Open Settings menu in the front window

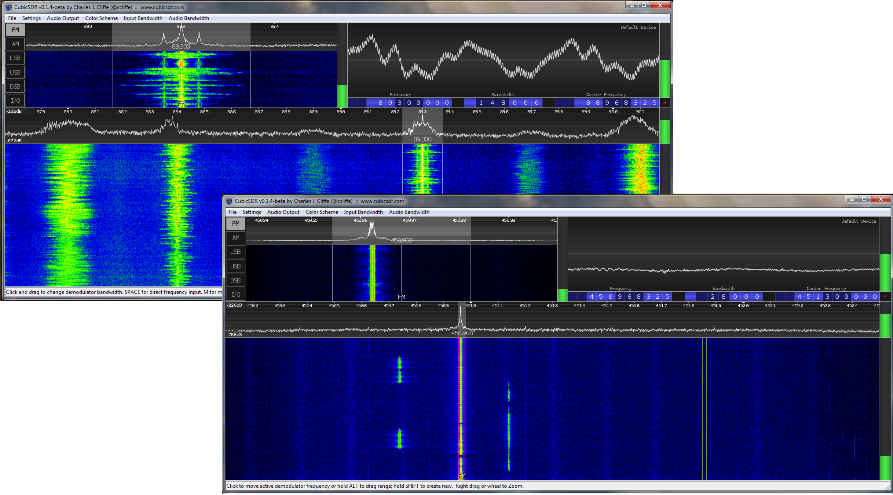[x=251, y=212]
